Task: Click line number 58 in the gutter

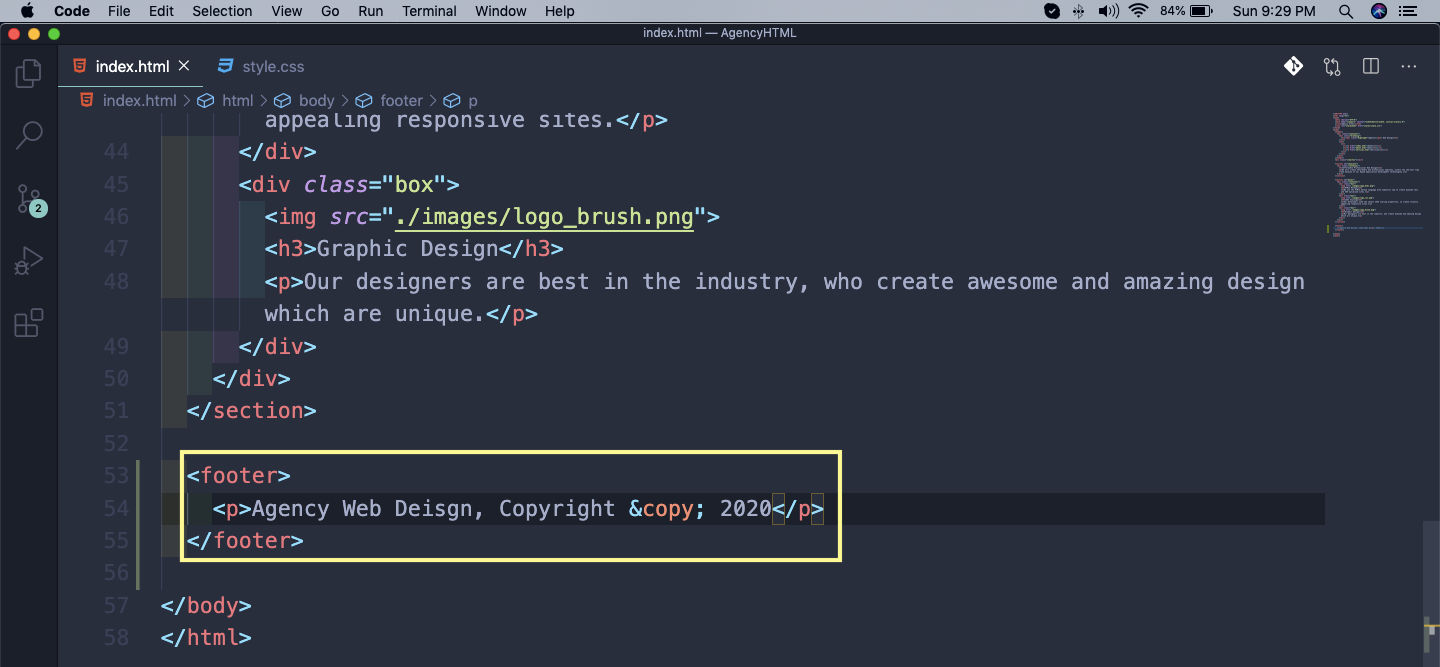Action: click(x=116, y=638)
